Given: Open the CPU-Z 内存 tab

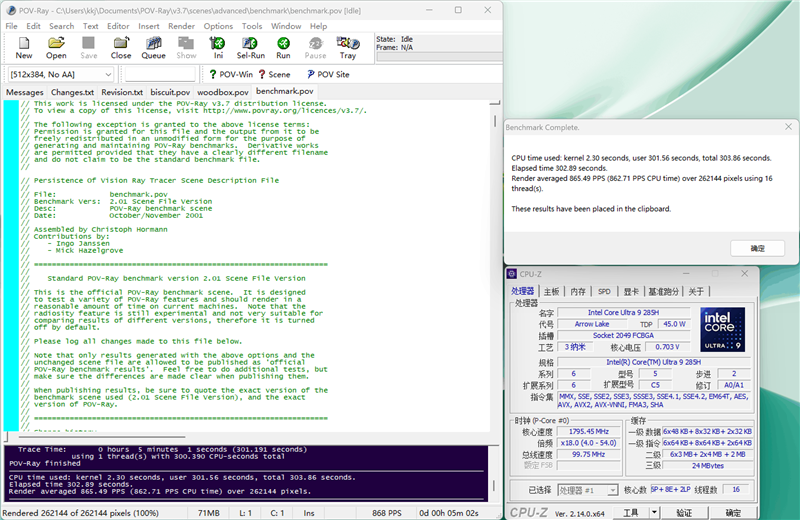Looking at the screenshot, I should [x=578, y=291].
